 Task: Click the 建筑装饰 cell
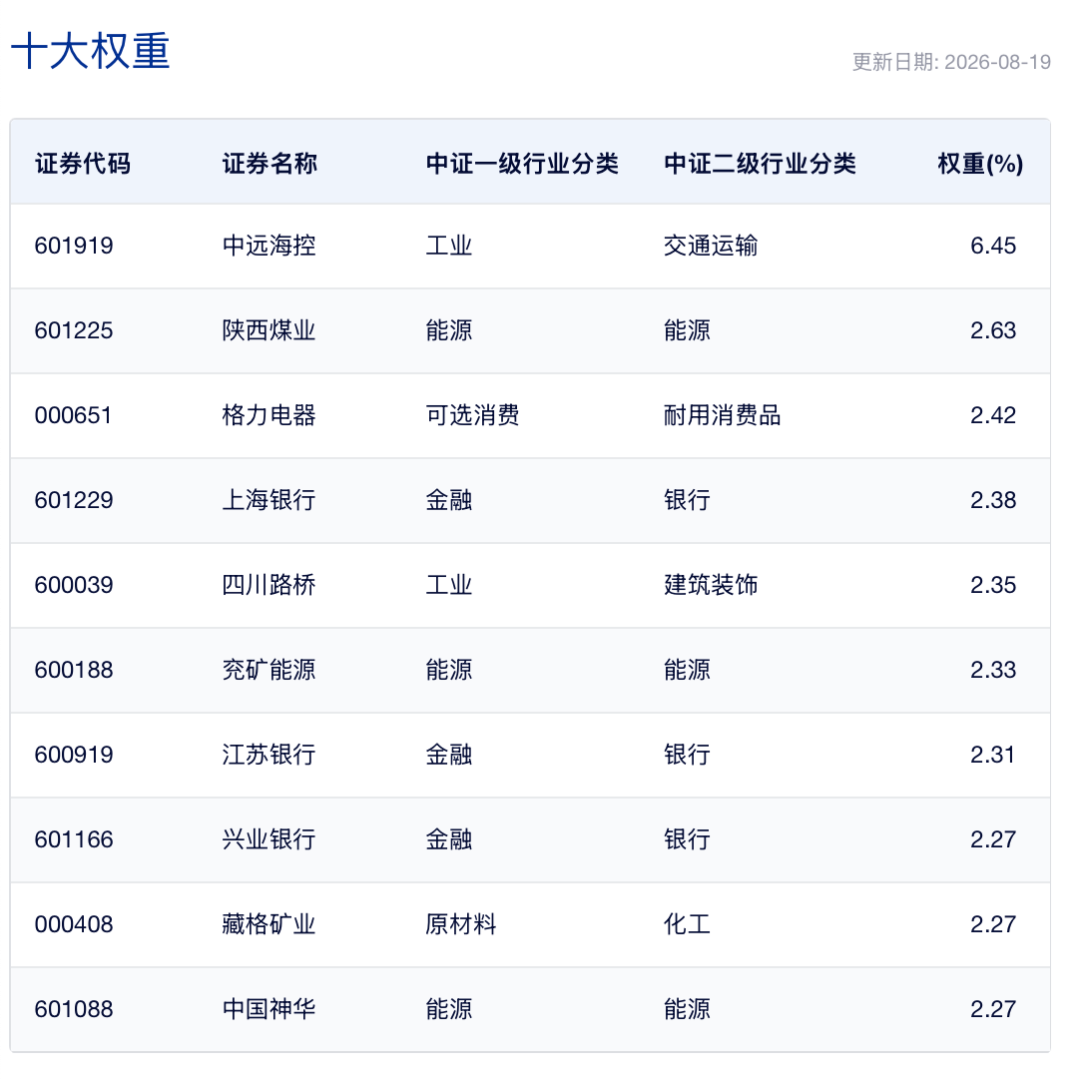[711, 585]
